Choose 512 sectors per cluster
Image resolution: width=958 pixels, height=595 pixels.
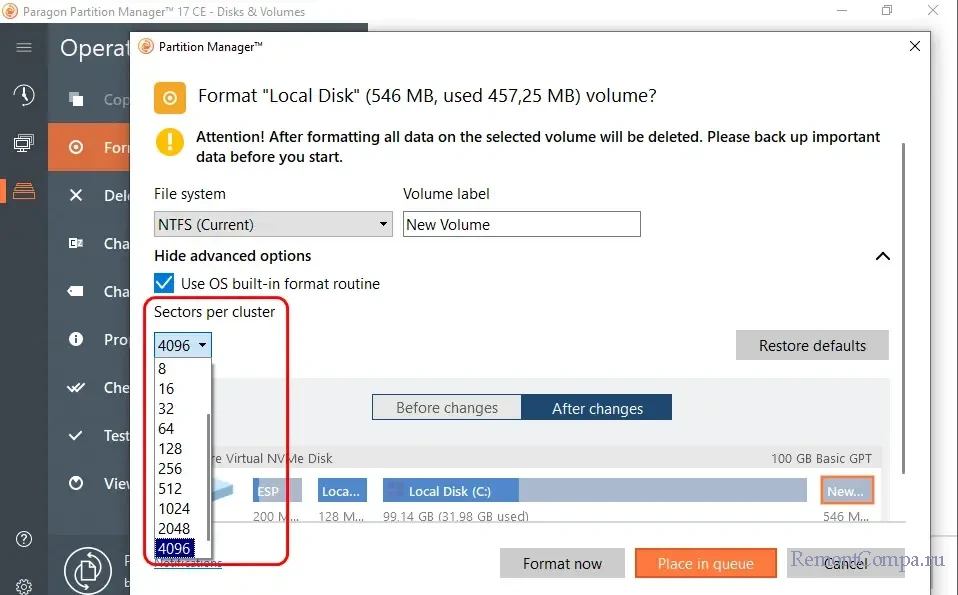pyautogui.click(x=181, y=489)
